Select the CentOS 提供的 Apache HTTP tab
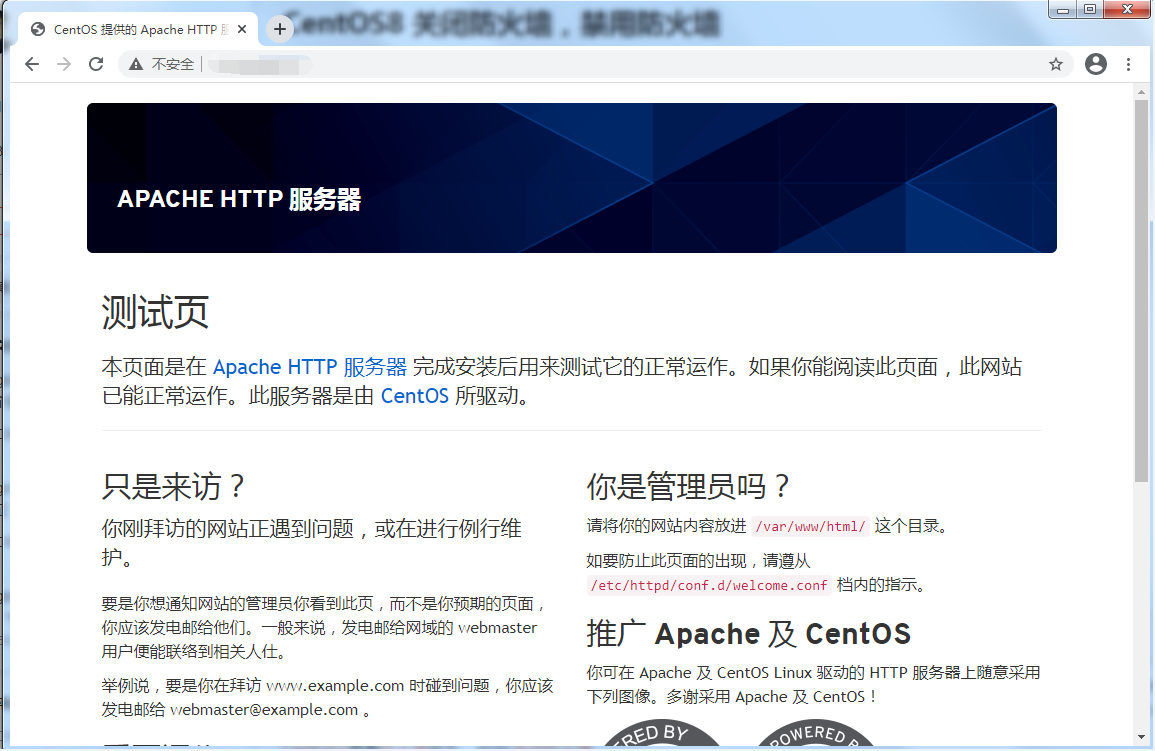This screenshot has width=1155, height=751. (x=139, y=29)
